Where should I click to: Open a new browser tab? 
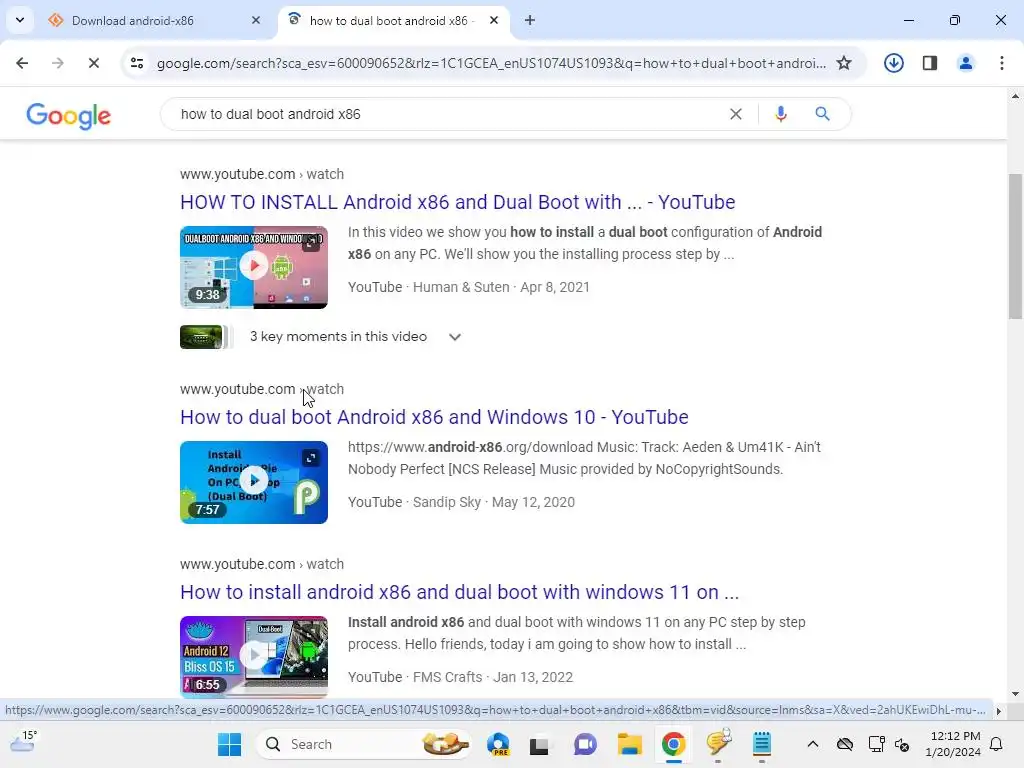[x=530, y=20]
